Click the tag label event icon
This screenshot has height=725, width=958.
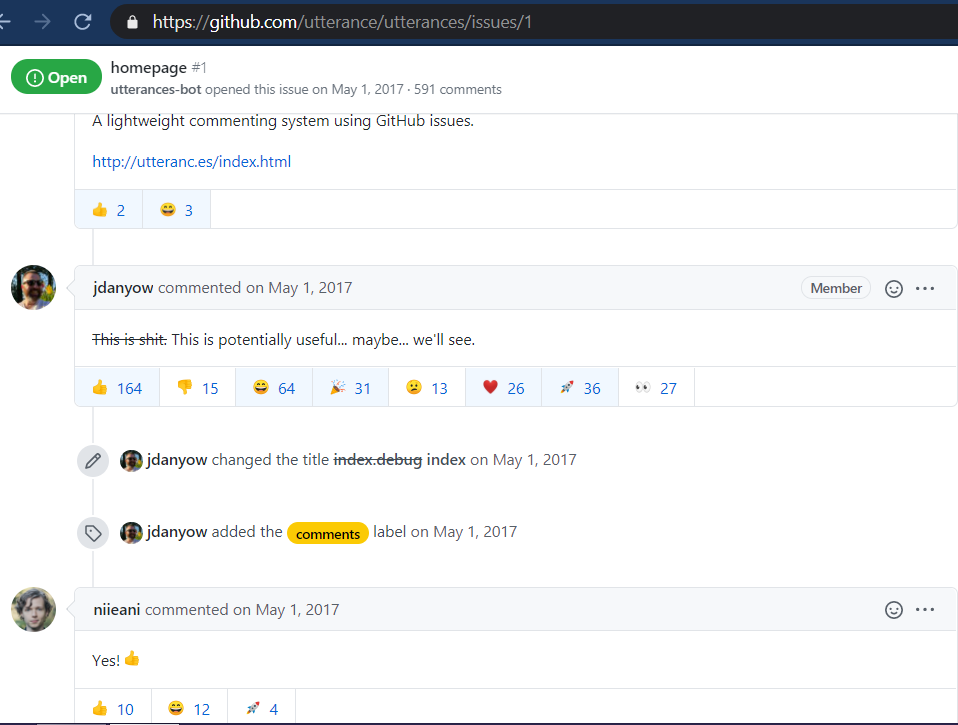(x=93, y=533)
